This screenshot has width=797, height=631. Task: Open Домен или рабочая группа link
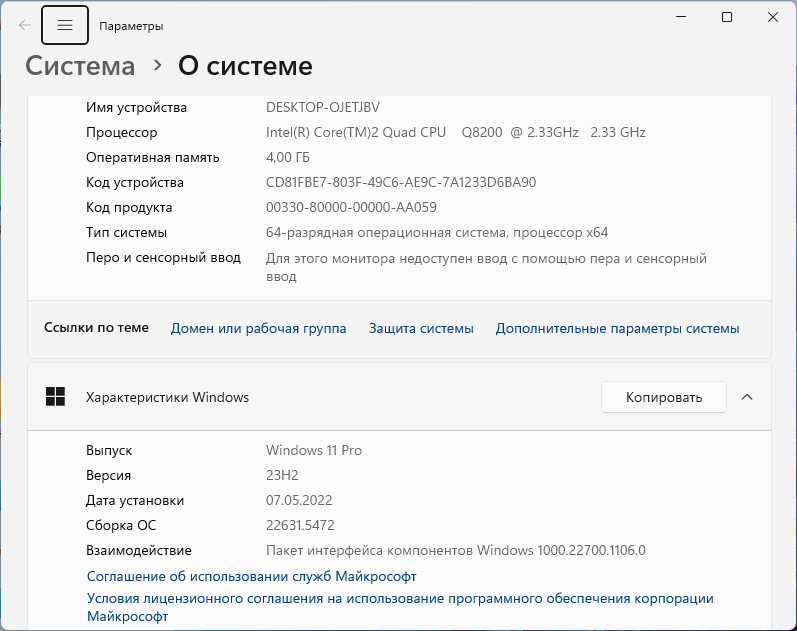(x=258, y=328)
